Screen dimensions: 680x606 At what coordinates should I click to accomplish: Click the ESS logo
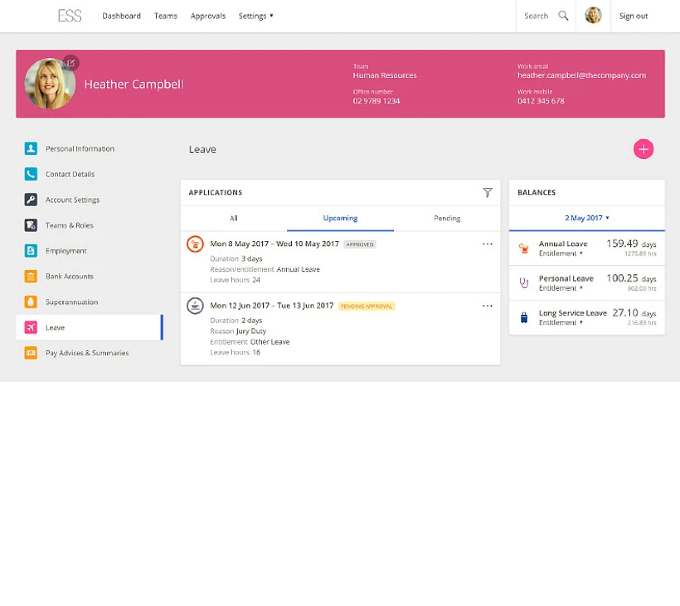pyautogui.click(x=69, y=16)
